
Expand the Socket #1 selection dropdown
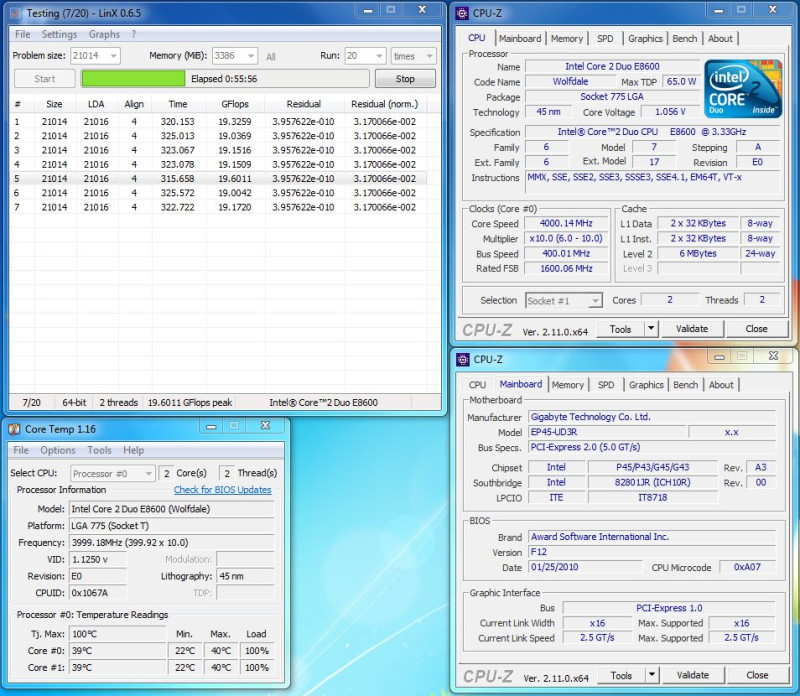[x=595, y=301]
